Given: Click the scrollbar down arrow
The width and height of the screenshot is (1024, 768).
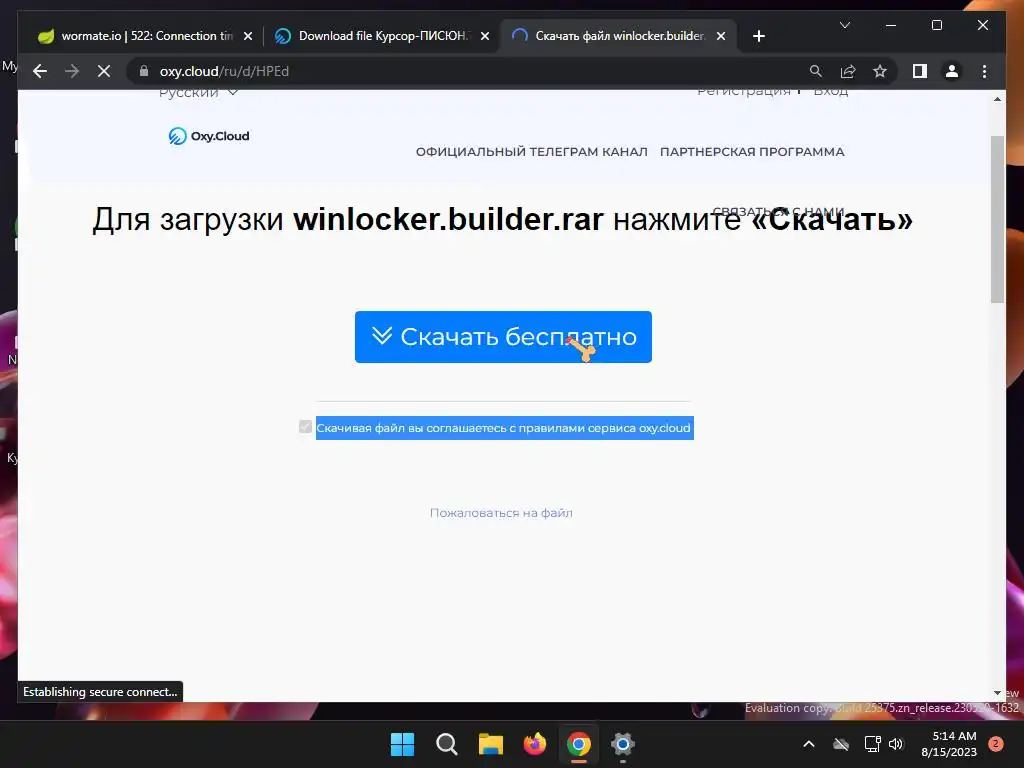Looking at the screenshot, I should (x=997, y=693).
